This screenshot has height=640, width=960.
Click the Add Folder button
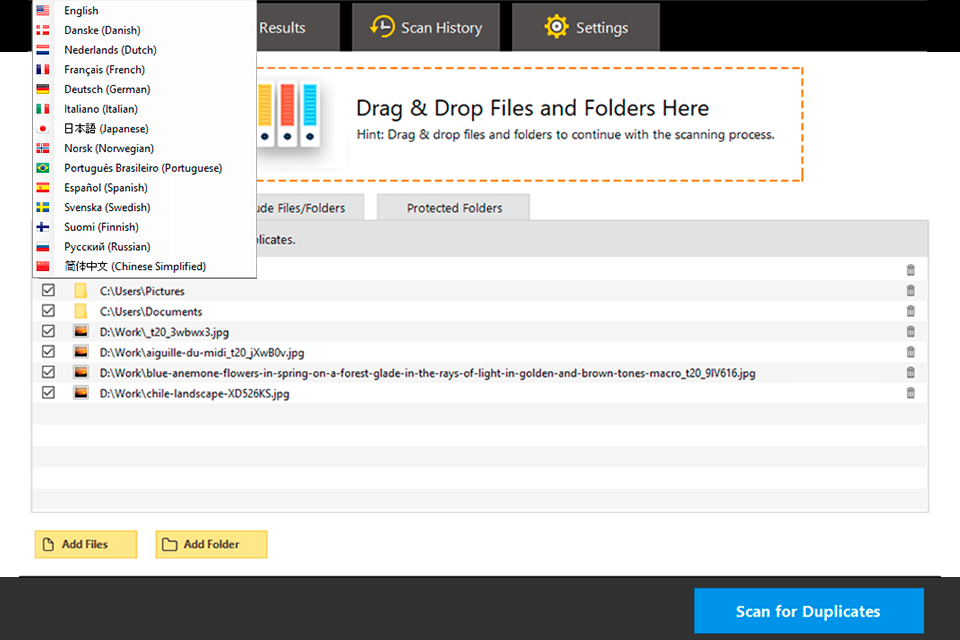pos(211,544)
